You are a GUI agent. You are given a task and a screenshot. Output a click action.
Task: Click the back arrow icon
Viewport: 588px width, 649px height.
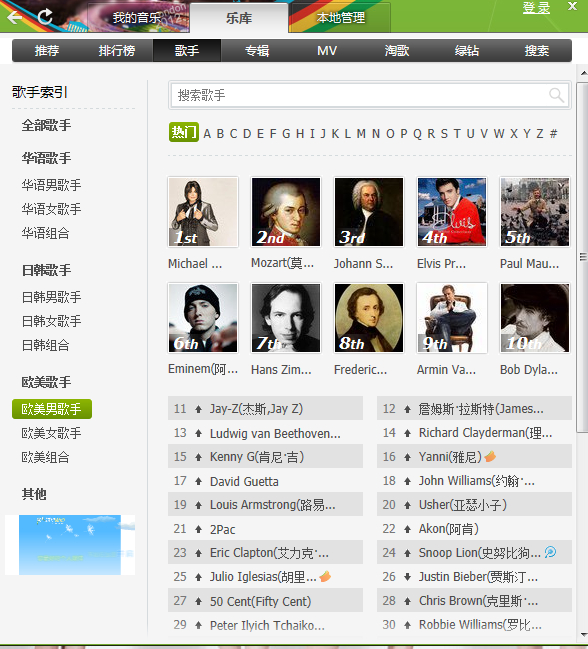click(x=14, y=17)
